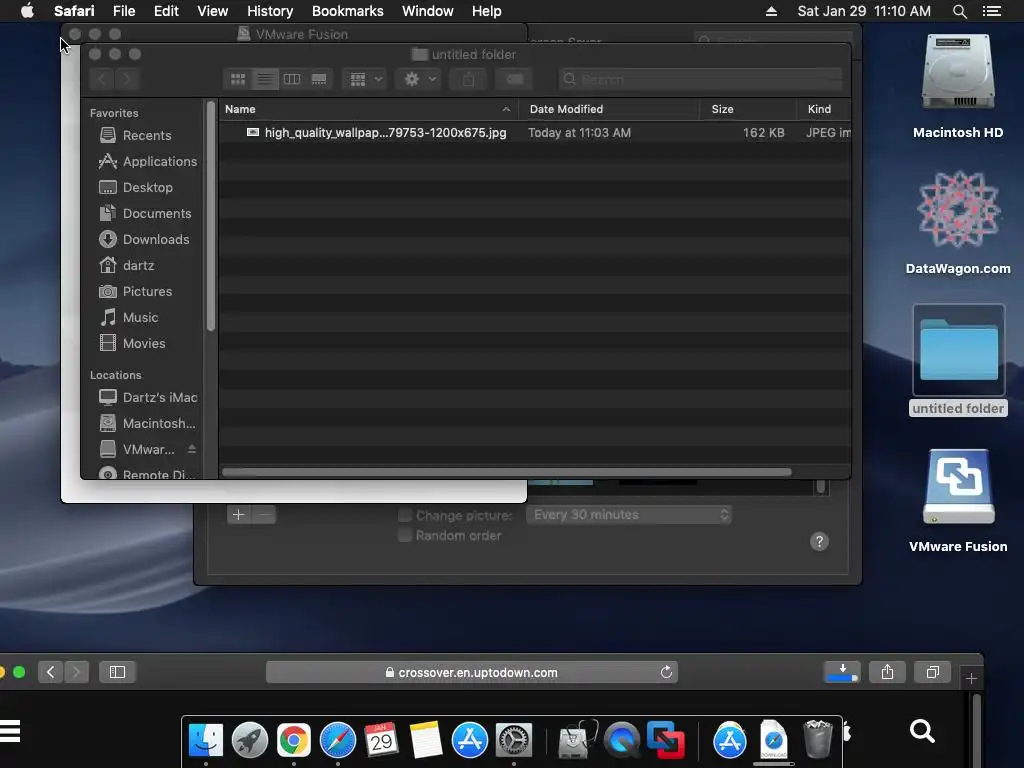Show Safari downloads
The width and height of the screenshot is (1024, 768).
[842, 672]
